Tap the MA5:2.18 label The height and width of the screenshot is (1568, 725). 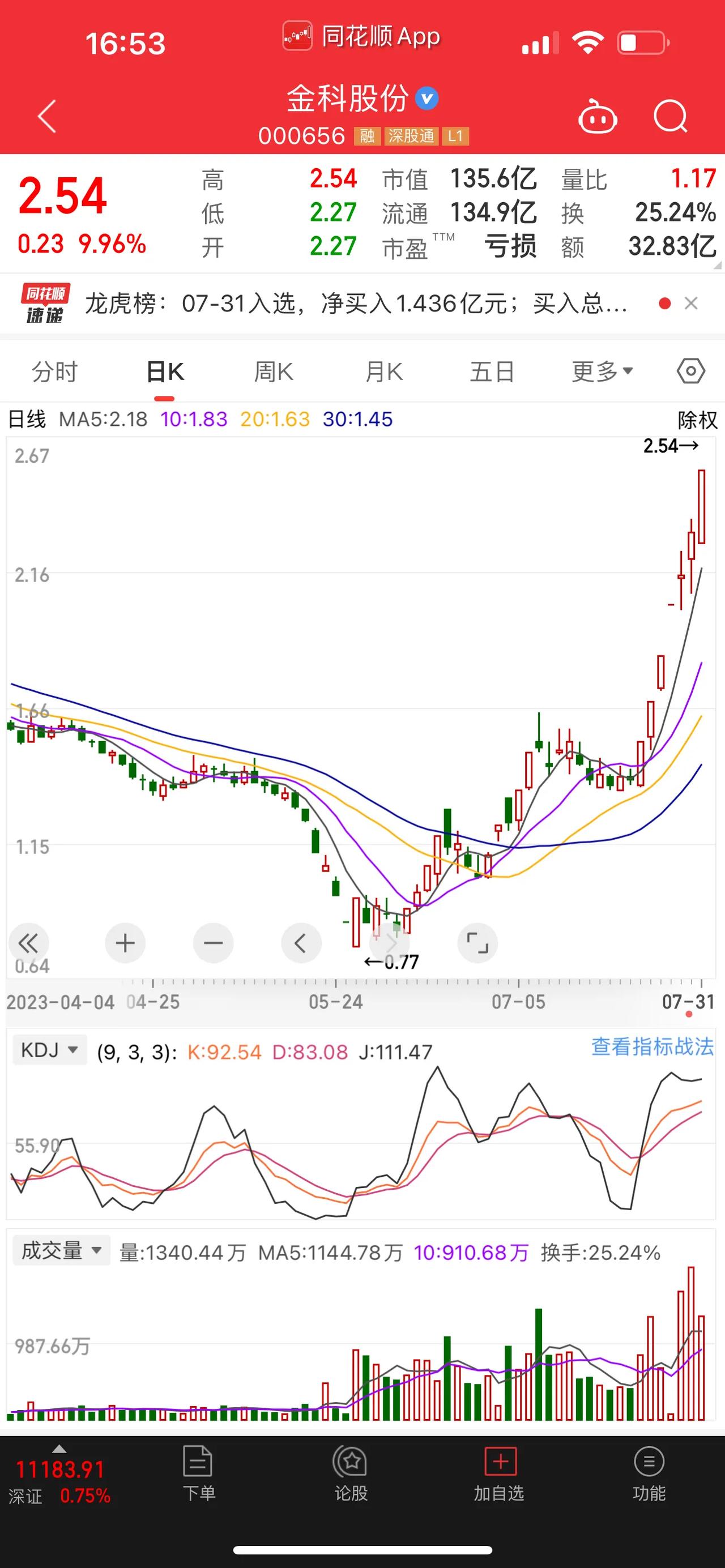pos(103,420)
